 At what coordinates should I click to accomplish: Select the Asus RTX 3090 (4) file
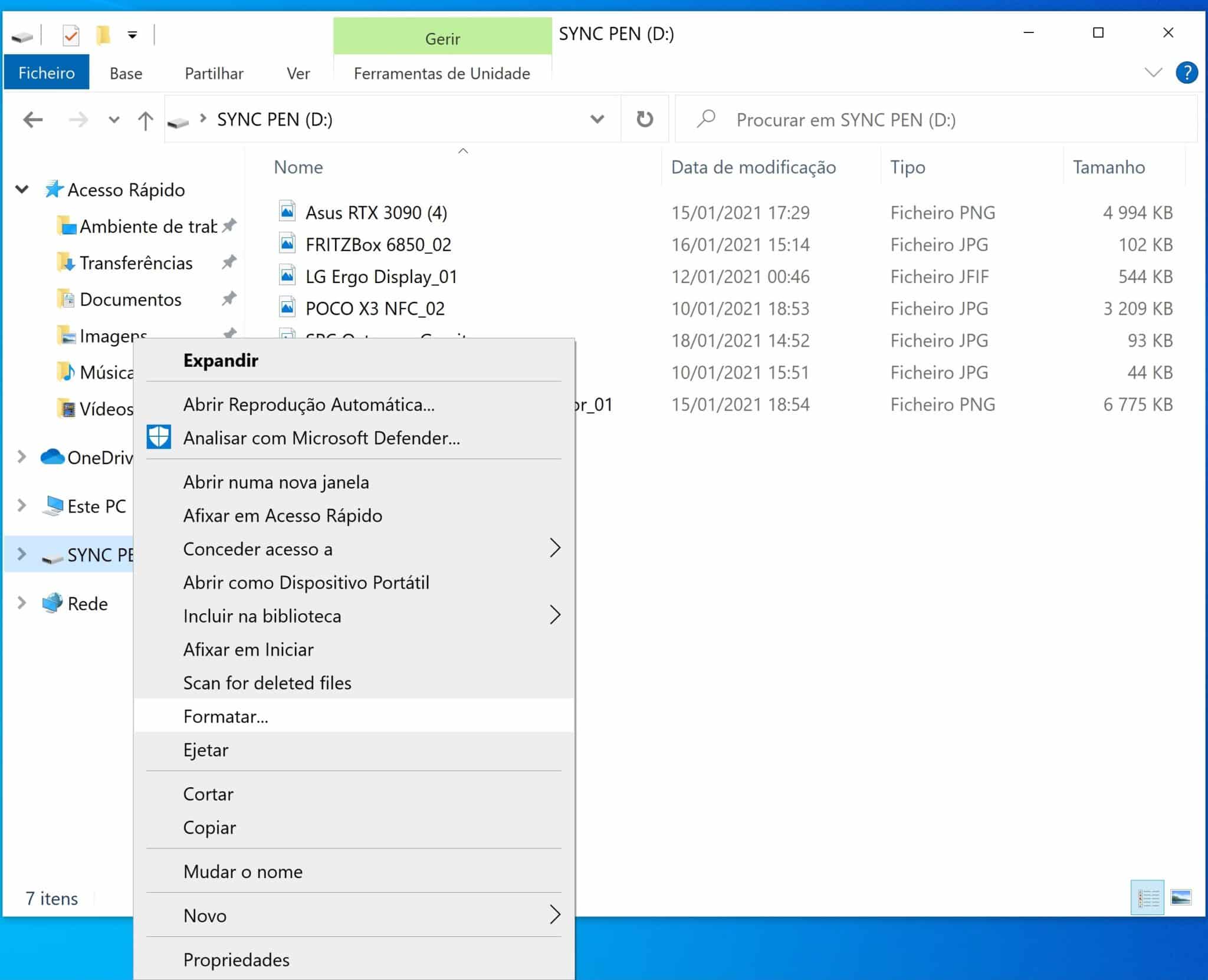[376, 212]
